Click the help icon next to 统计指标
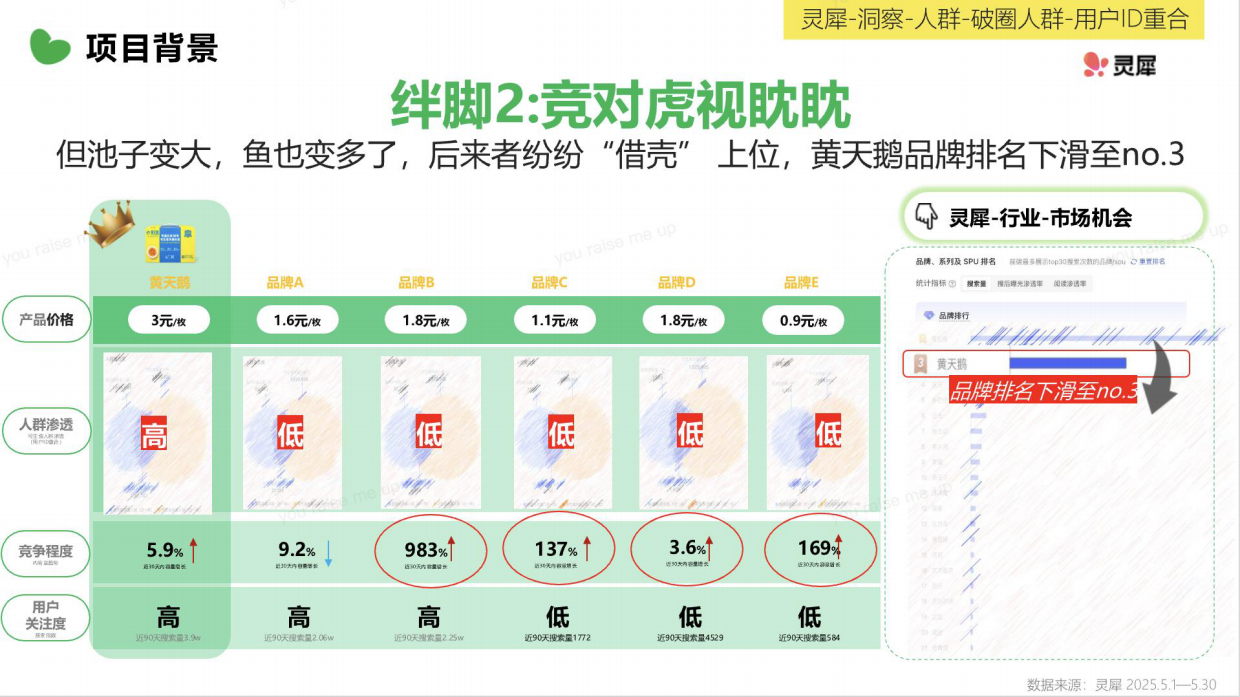Viewport: 1240px width, 697px height. tap(952, 284)
